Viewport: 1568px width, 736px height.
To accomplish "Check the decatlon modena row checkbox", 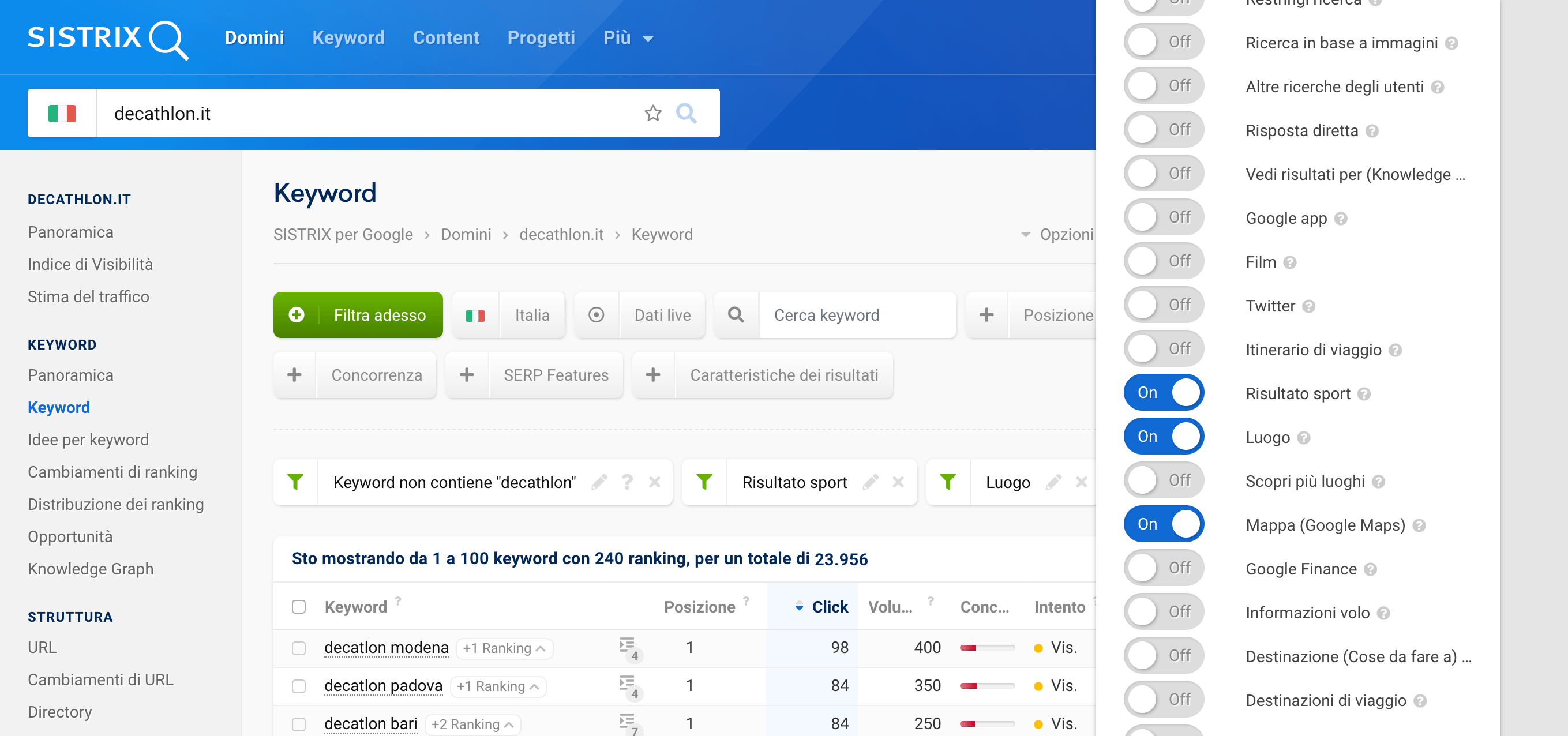I will pyautogui.click(x=298, y=648).
